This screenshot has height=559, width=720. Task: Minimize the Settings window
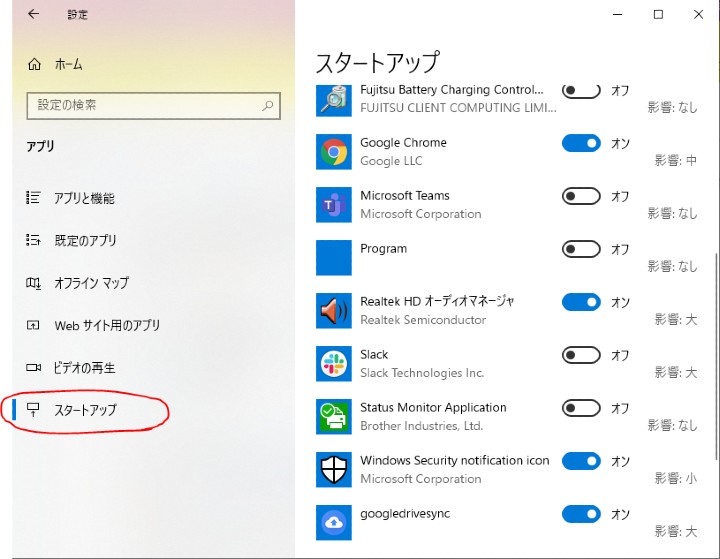(x=618, y=14)
